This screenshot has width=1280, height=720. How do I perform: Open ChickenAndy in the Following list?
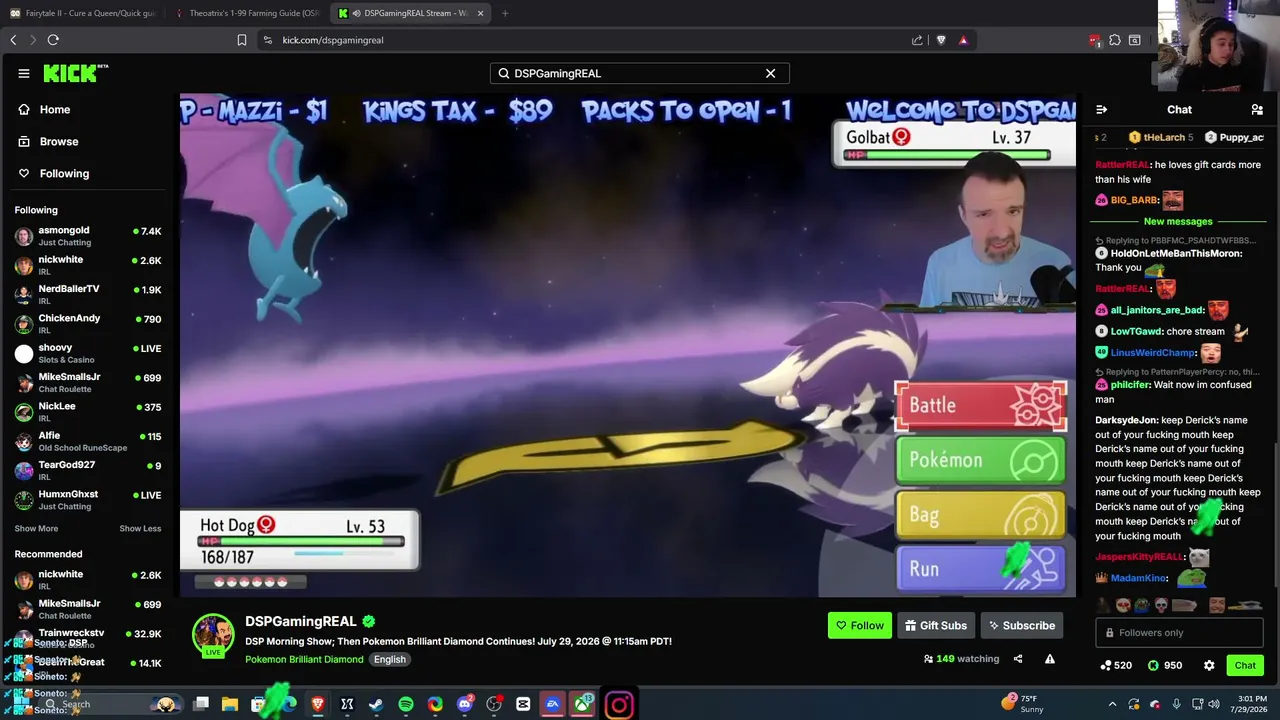tap(88, 323)
